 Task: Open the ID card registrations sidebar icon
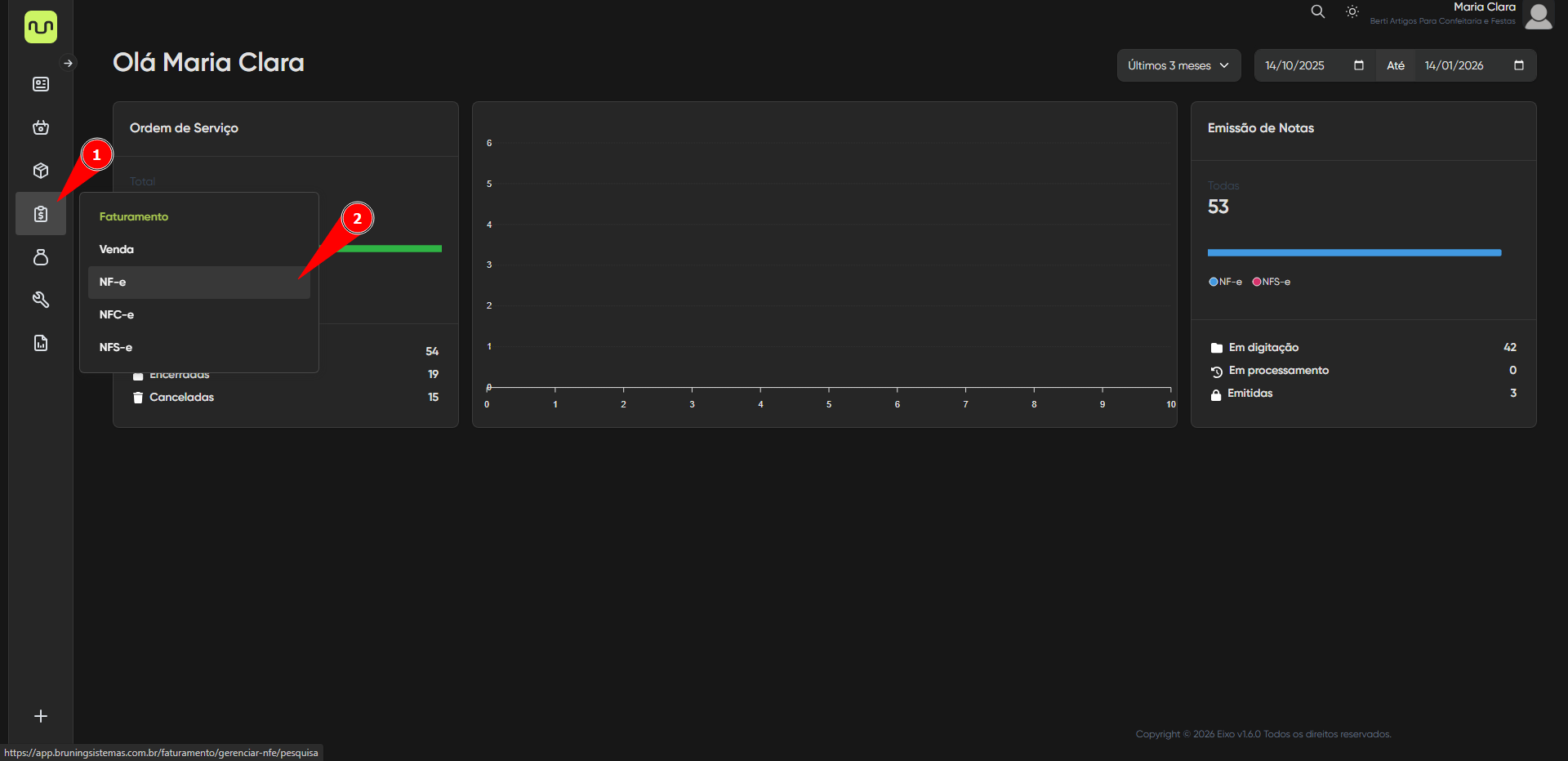coord(41,84)
